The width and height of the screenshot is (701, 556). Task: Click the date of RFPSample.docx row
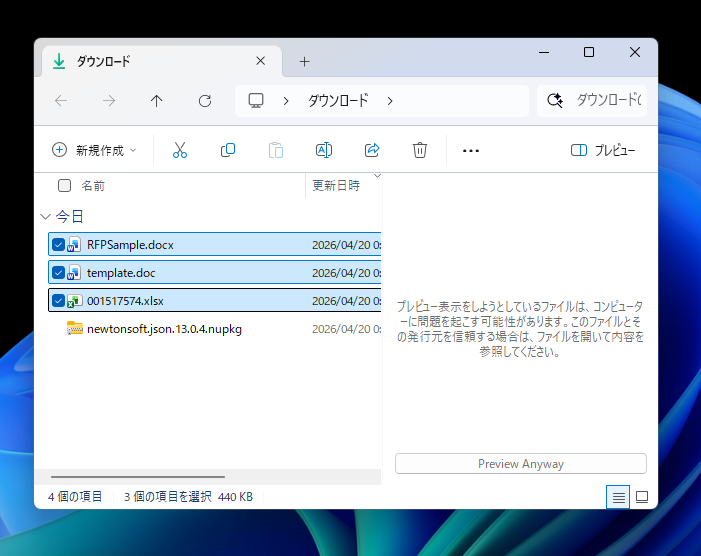[x=346, y=245]
